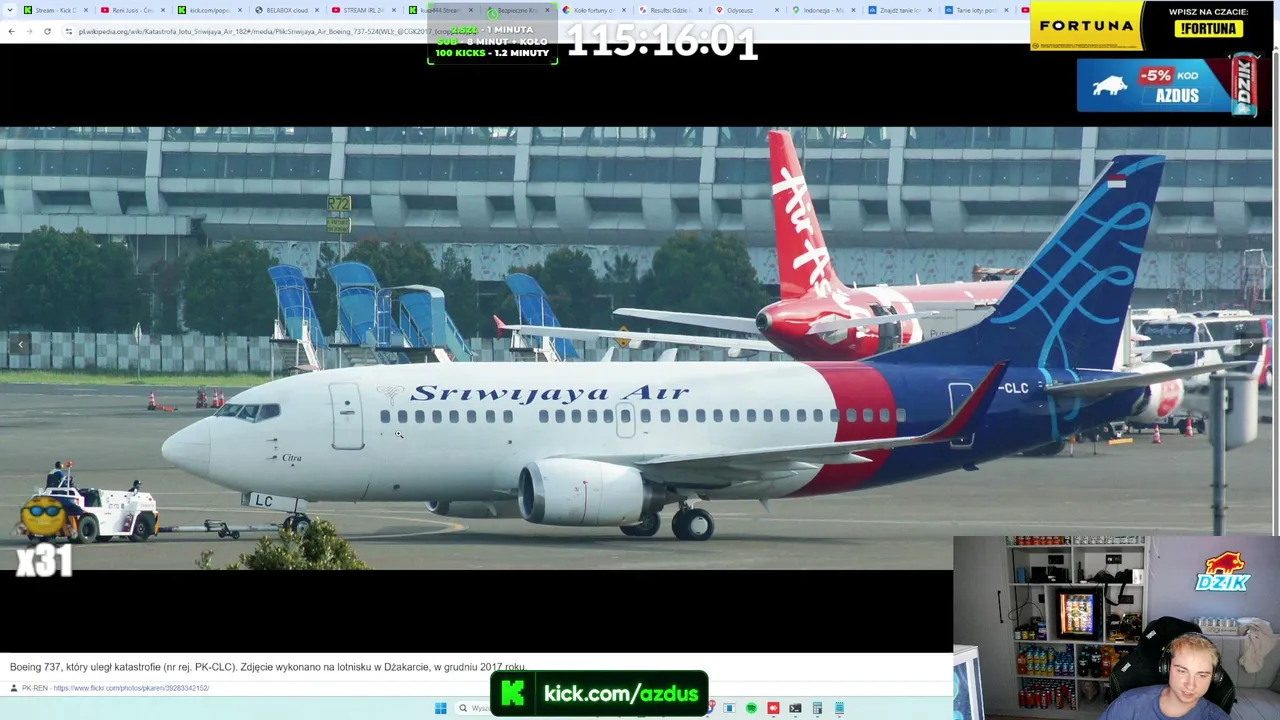Click the 'Boeing 737, który uległ katastrofie' caption
This screenshot has height=720, width=1280.
[x=267, y=667]
